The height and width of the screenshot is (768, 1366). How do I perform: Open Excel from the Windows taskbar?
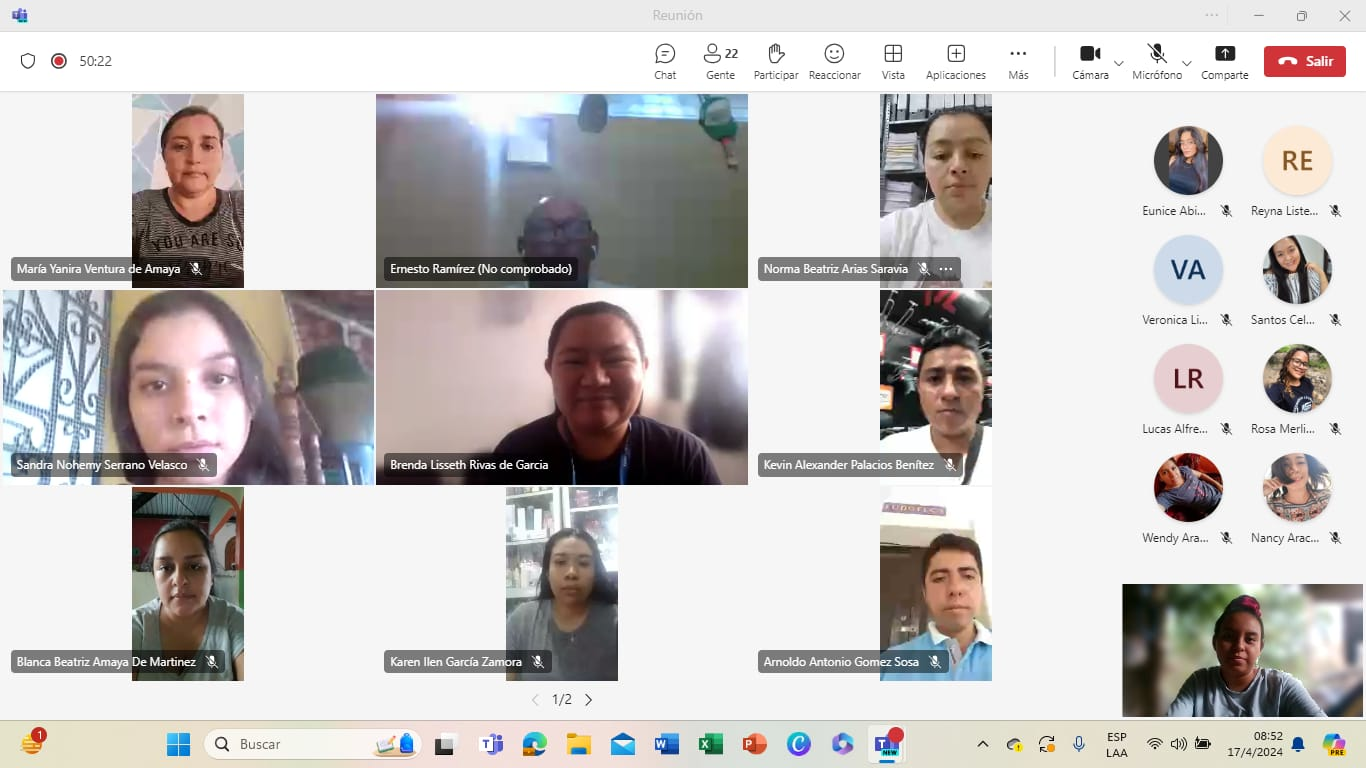(x=710, y=744)
